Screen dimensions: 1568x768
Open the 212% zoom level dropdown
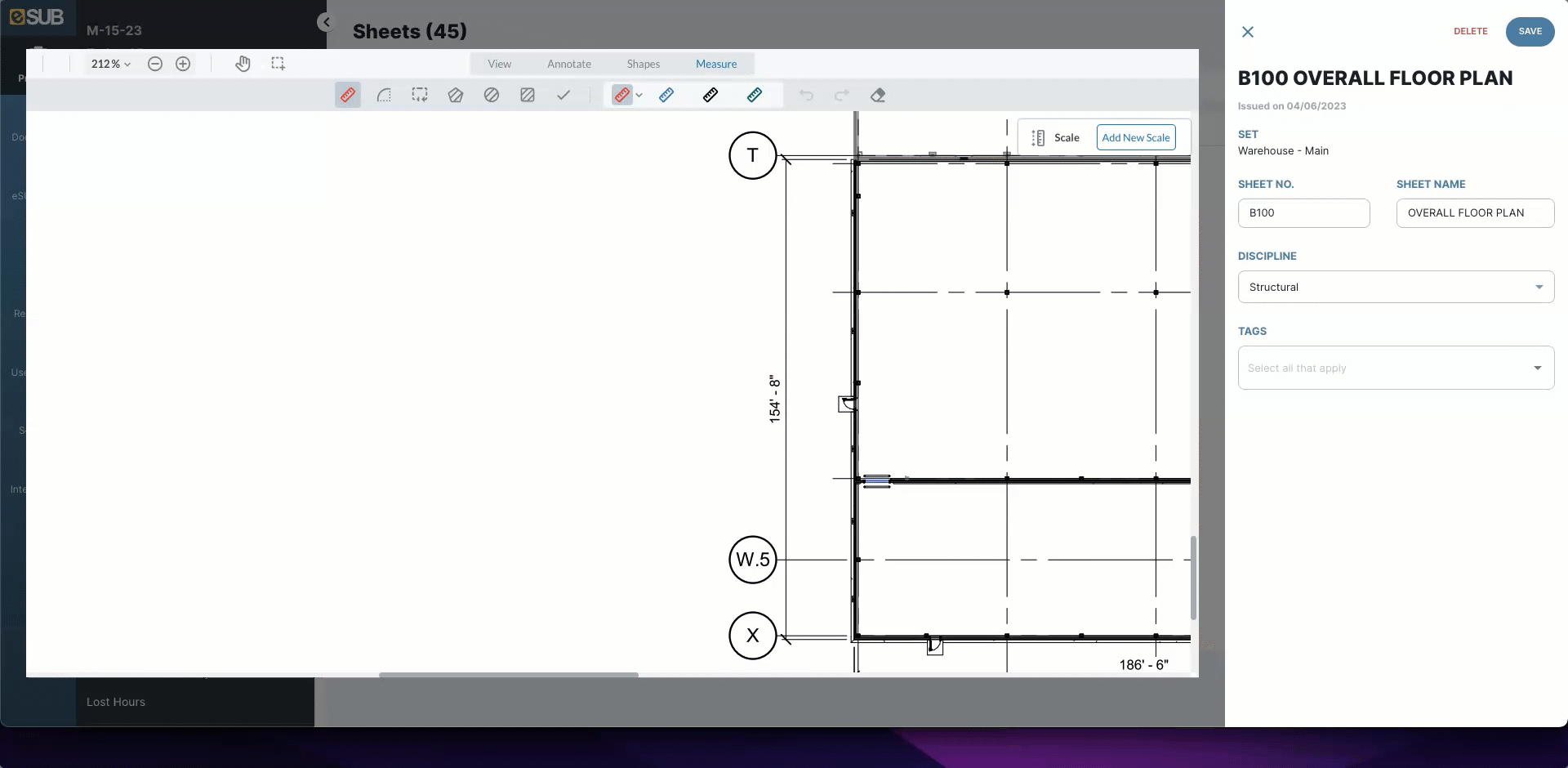[111, 64]
